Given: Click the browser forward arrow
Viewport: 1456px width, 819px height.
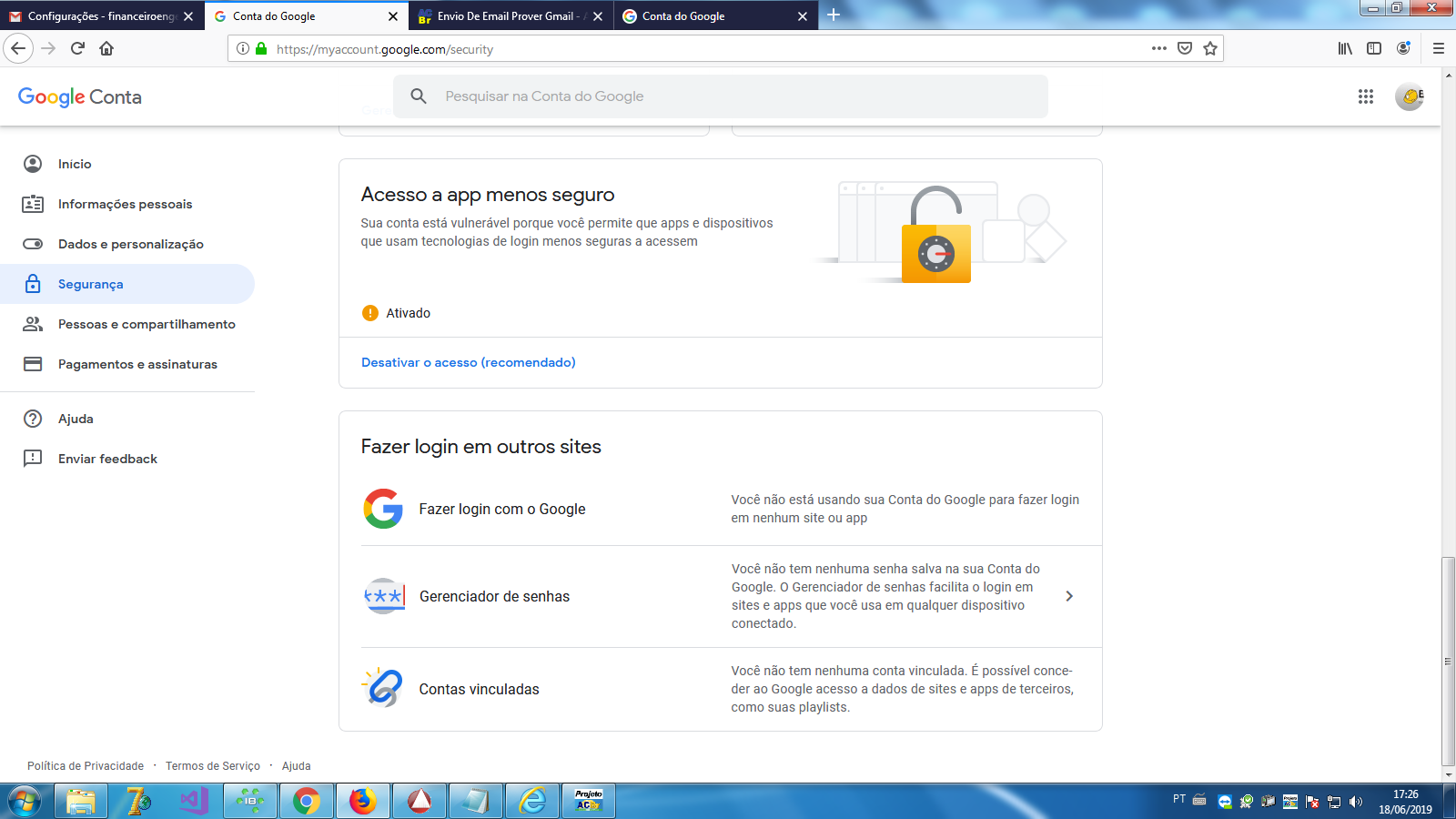Looking at the screenshot, I should tap(49, 48).
